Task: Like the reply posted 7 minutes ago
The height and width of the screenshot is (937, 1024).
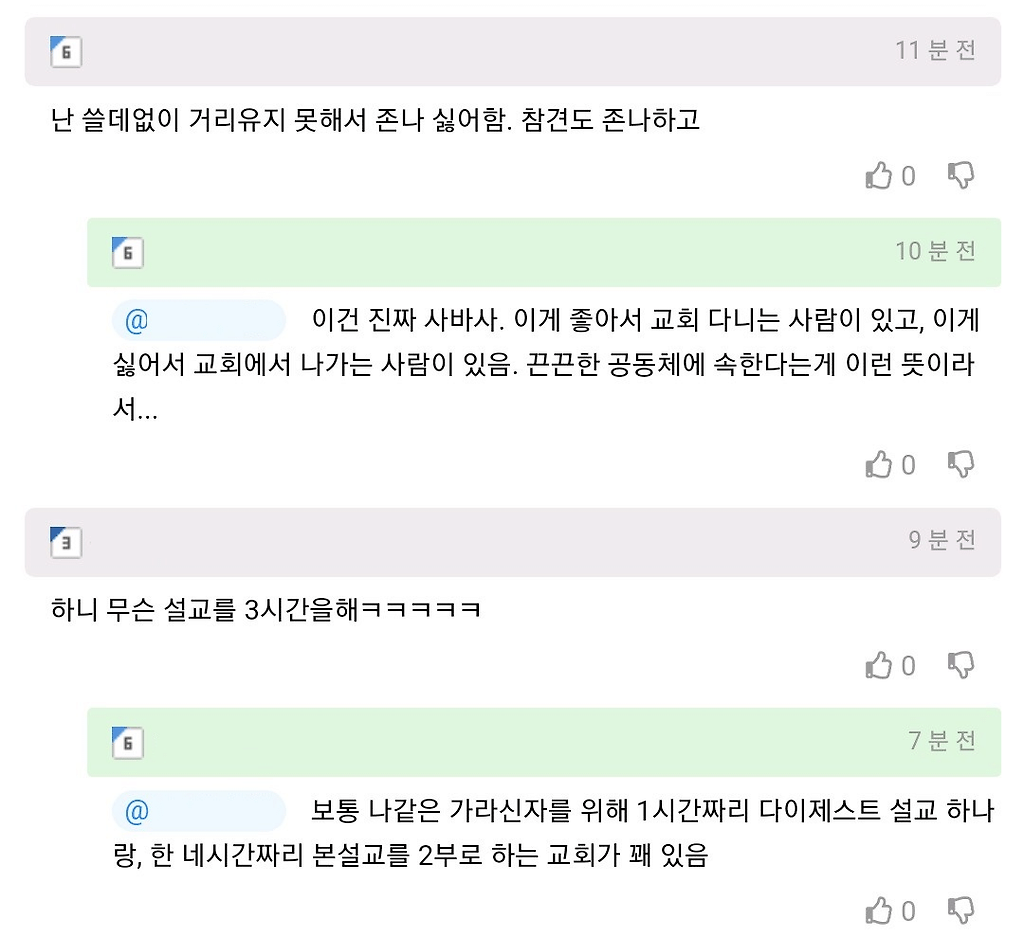Action: click(x=878, y=910)
